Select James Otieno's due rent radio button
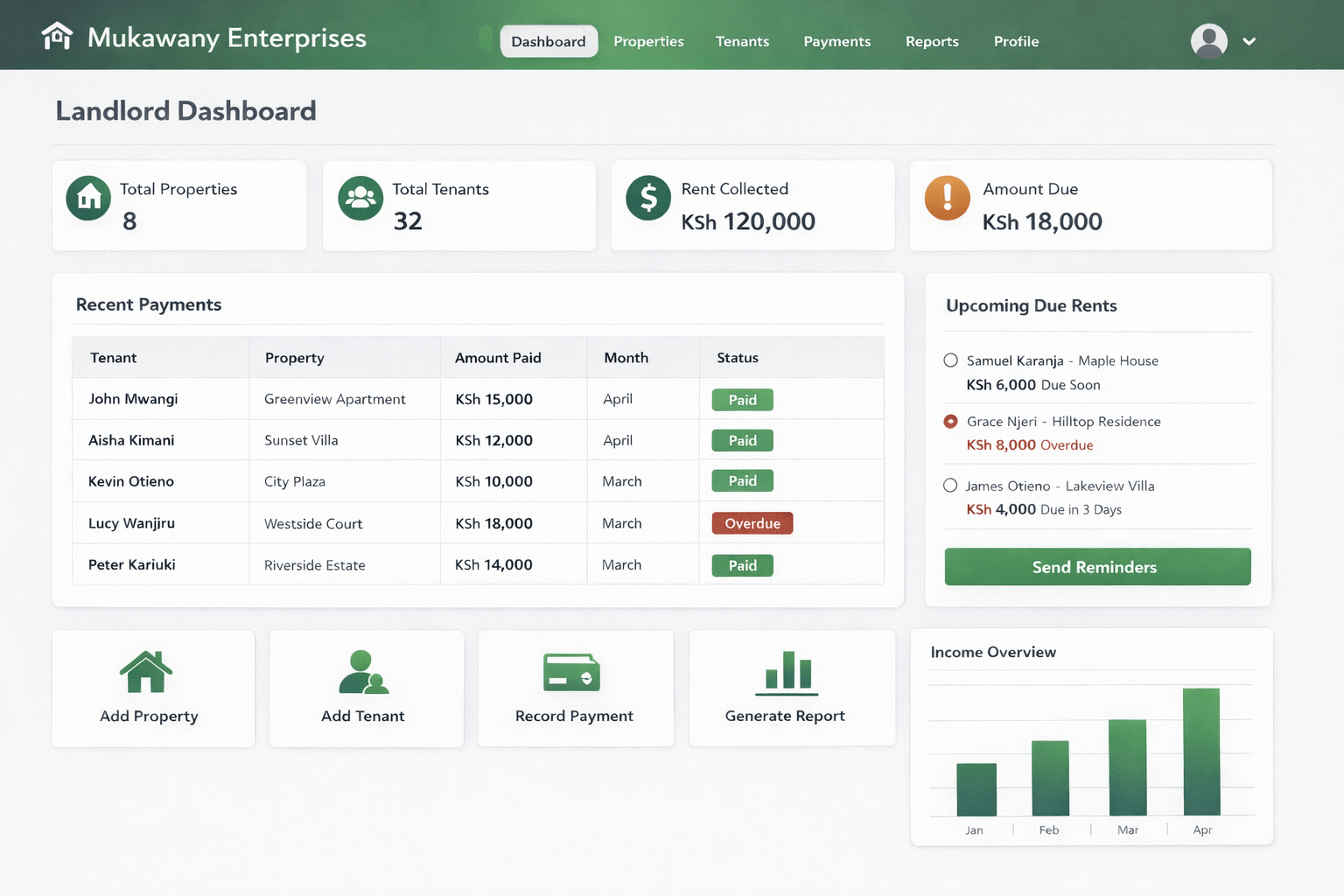1344x896 pixels. click(950, 486)
